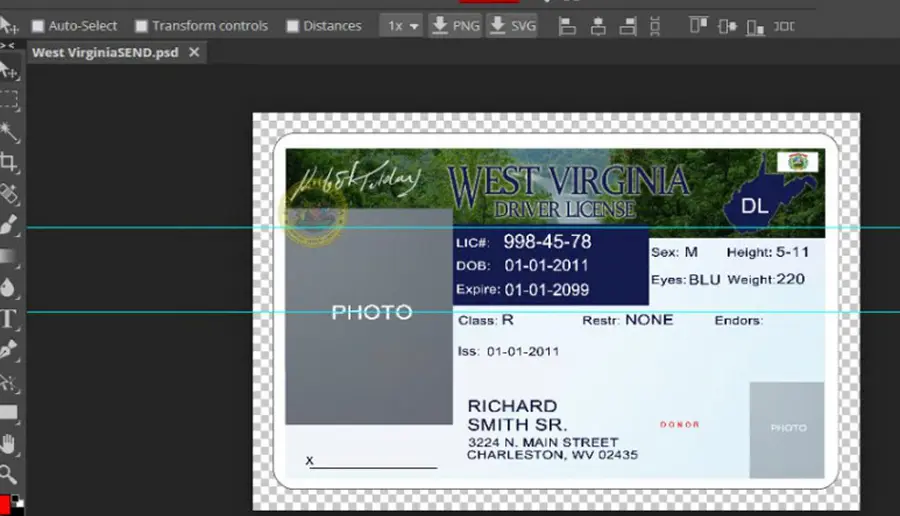This screenshot has height=516, width=900.
Task: Choose the Pen tool
Action: click(x=9, y=350)
